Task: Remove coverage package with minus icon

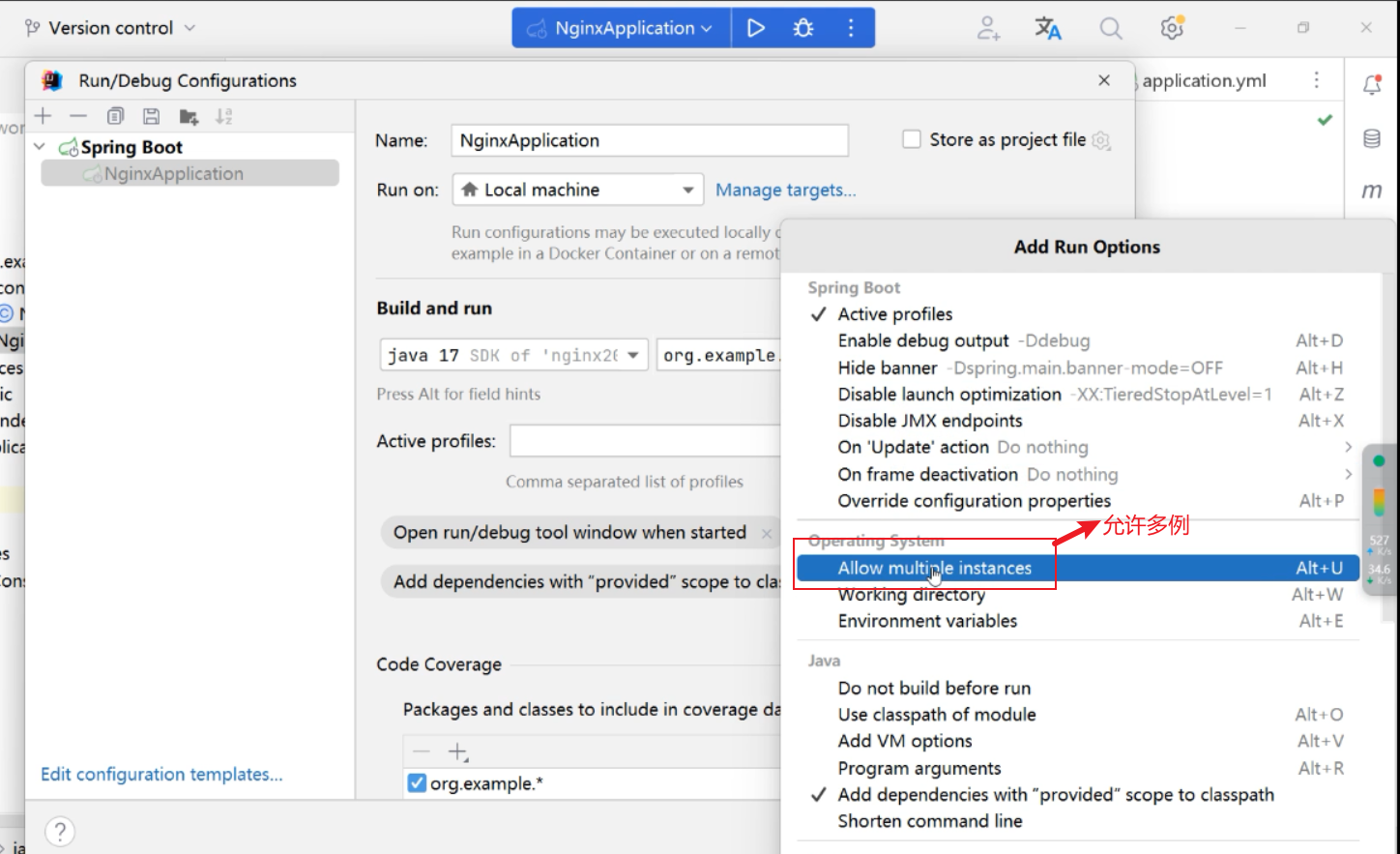Action: pos(422,751)
